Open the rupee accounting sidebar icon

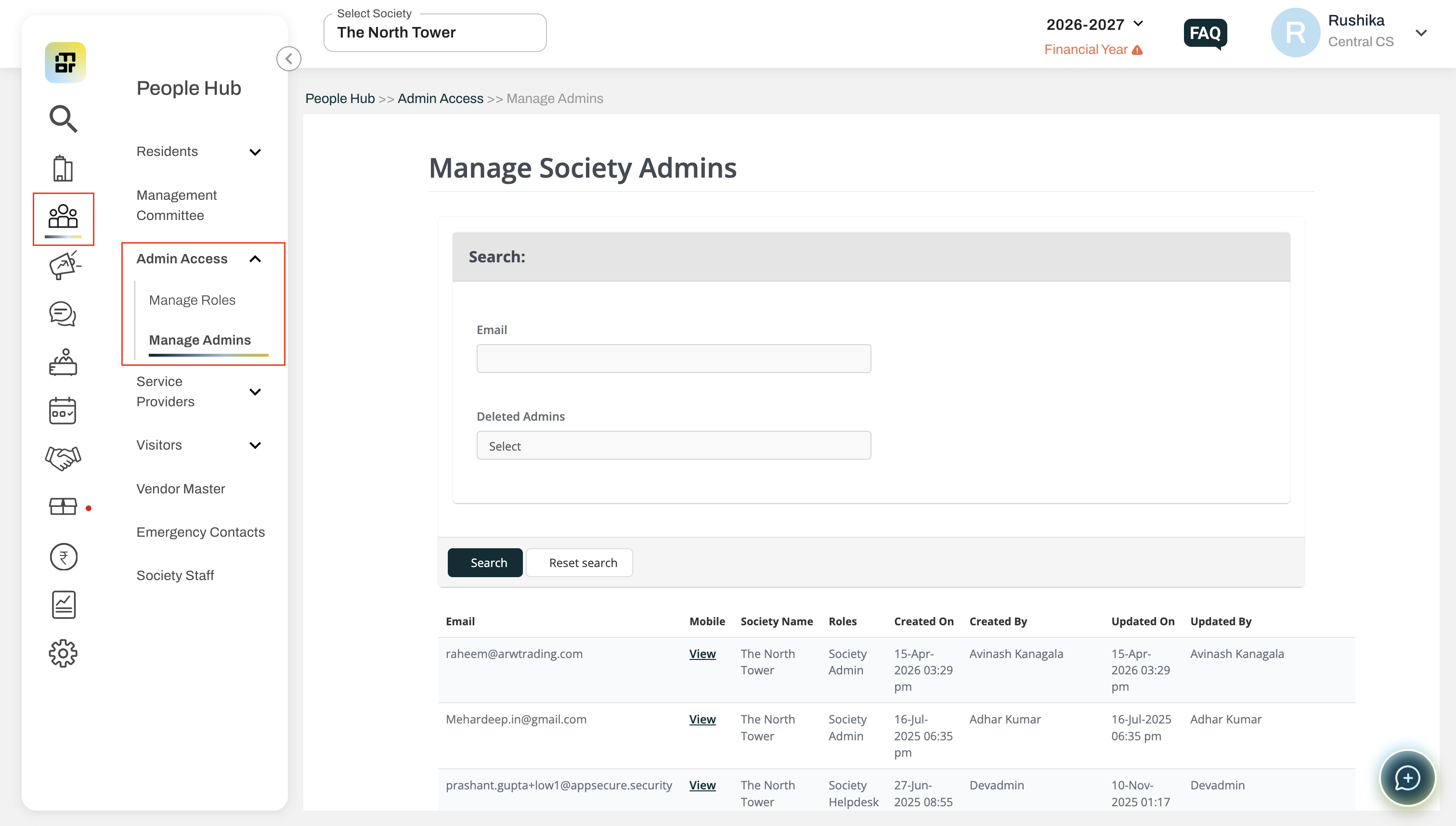63,556
